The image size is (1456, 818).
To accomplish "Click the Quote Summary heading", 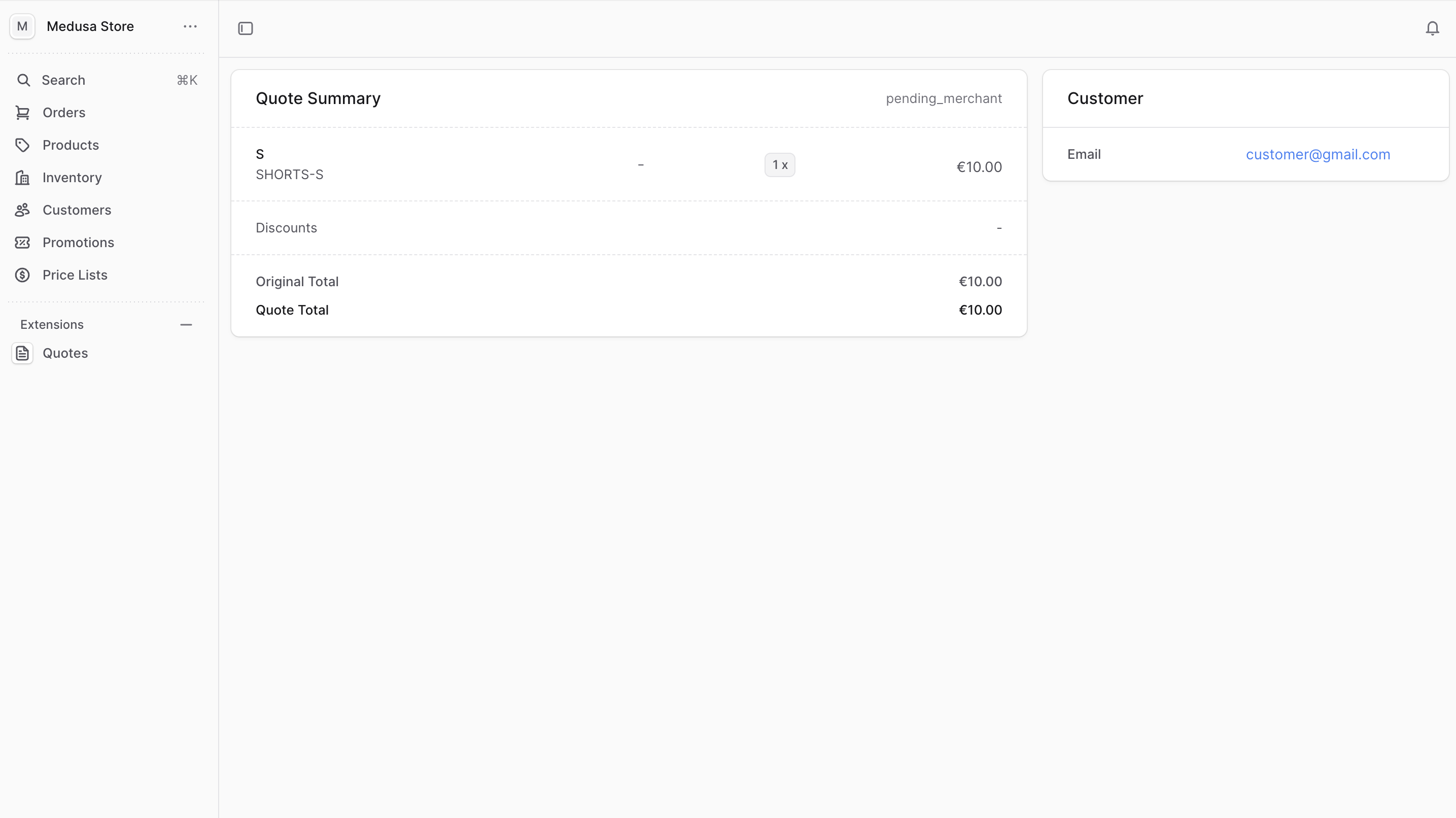I will tap(317, 98).
